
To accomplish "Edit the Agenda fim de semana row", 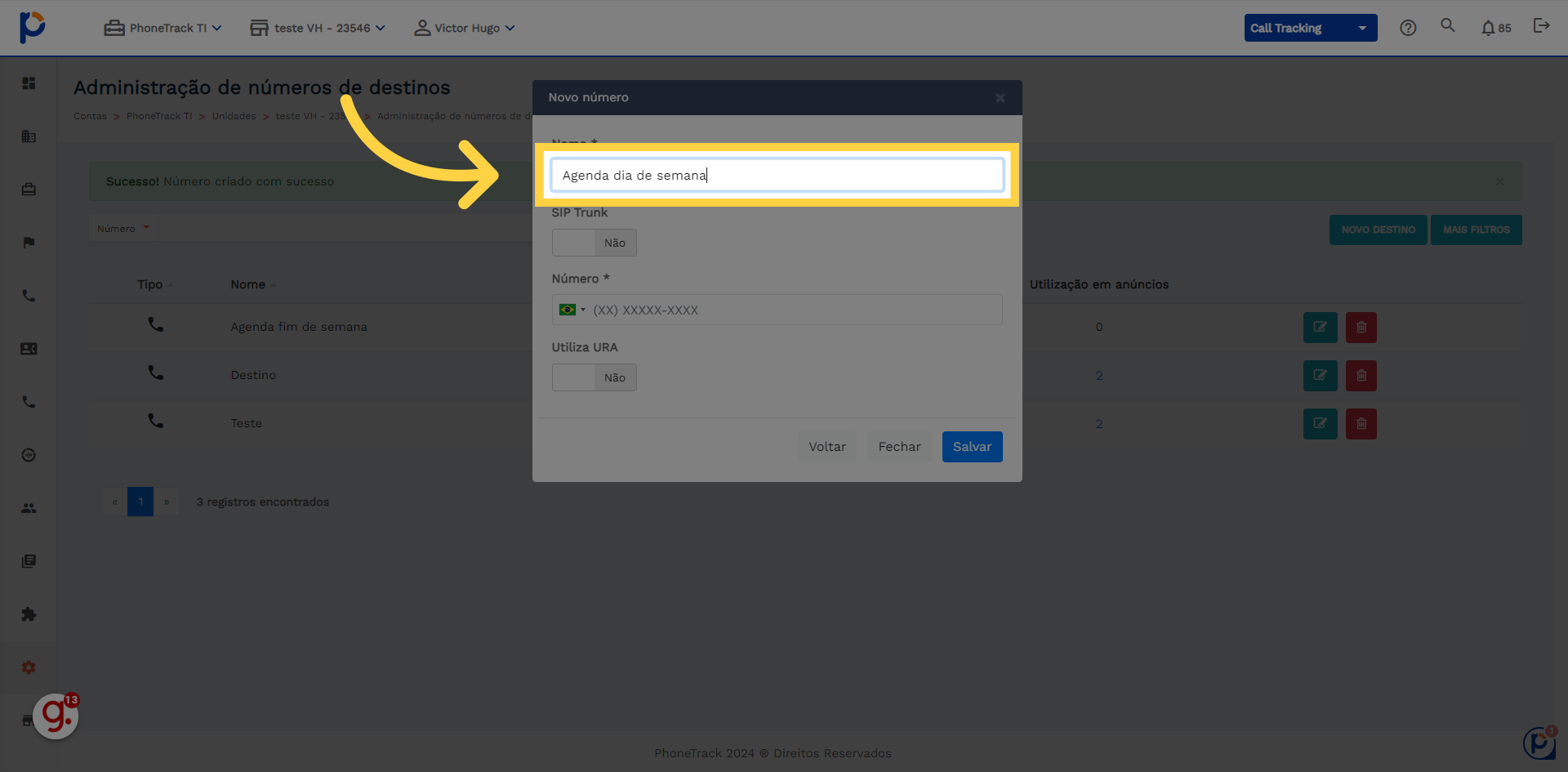I will tap(1320, 328).
